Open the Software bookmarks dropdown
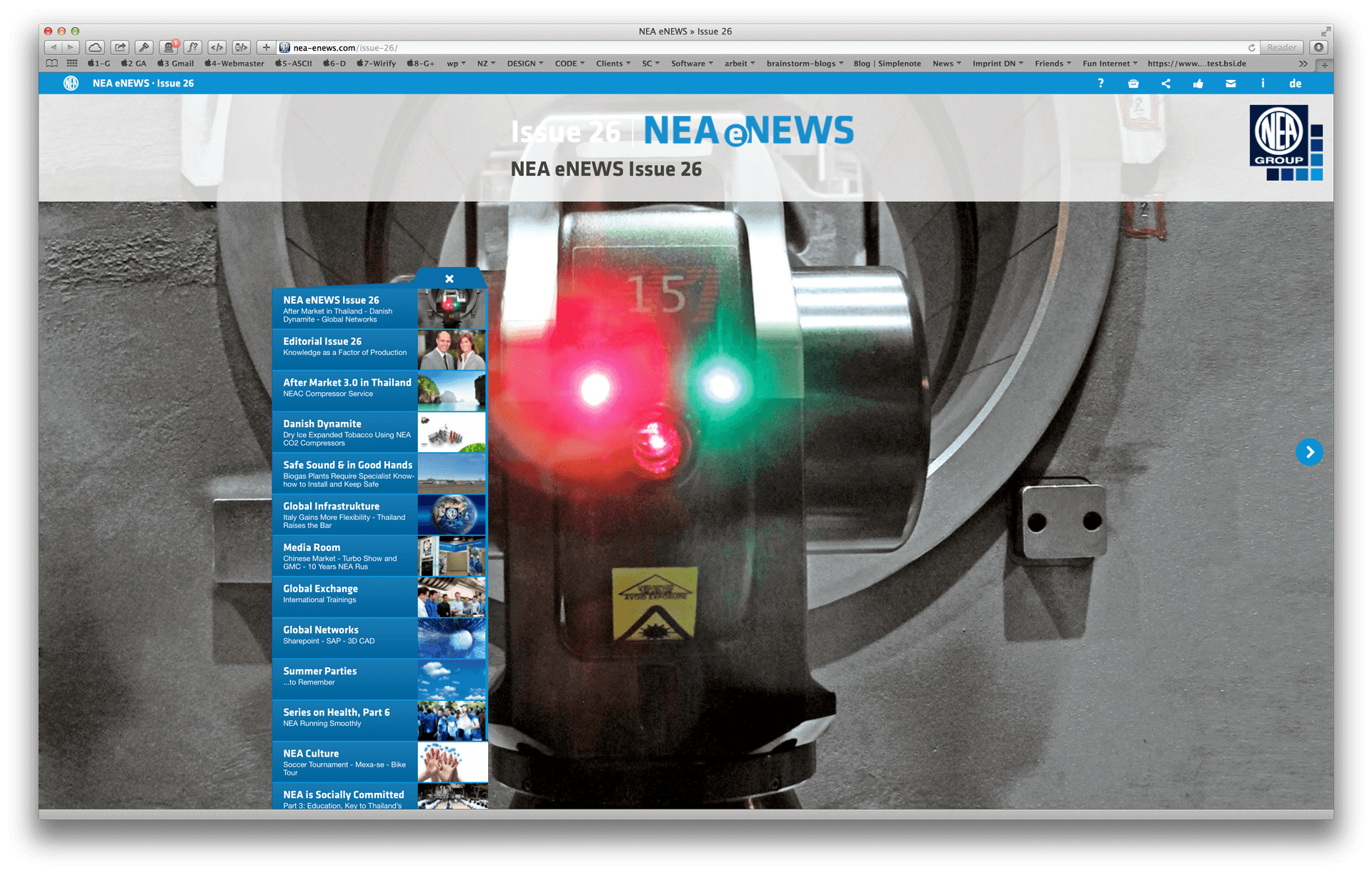The image size is (1372, 873). tap(692, 64)
